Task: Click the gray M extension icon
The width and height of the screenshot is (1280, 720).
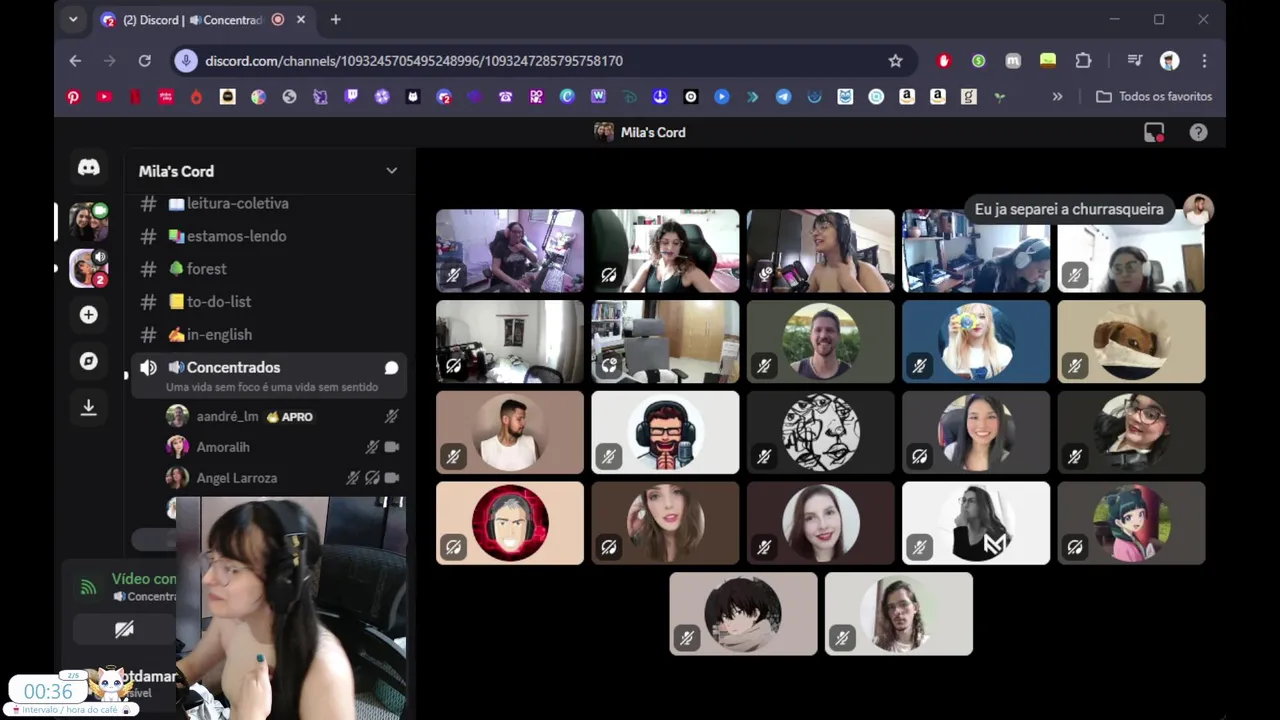Action: point(1013,61)
